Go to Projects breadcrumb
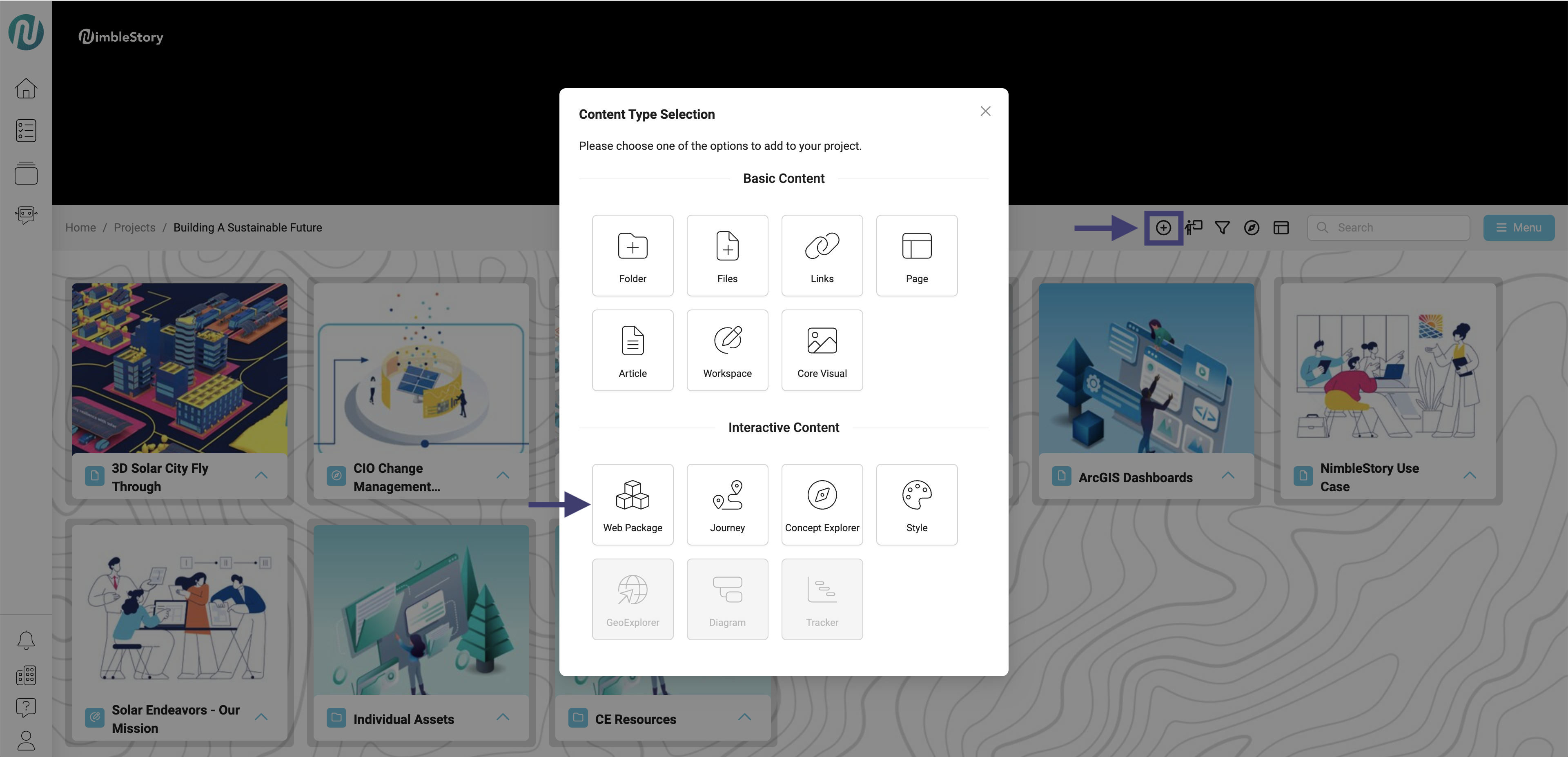 134,227
